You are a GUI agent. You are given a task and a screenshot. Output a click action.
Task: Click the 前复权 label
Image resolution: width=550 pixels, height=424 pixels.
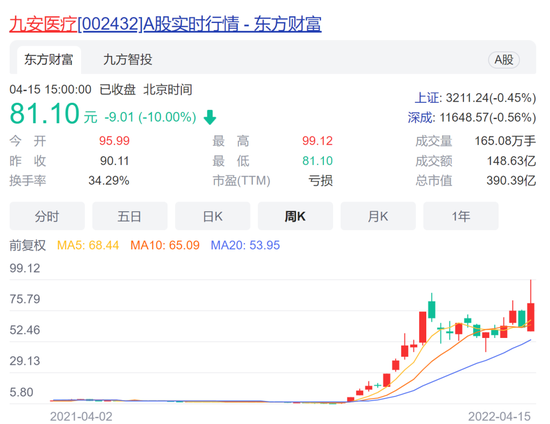28,245
